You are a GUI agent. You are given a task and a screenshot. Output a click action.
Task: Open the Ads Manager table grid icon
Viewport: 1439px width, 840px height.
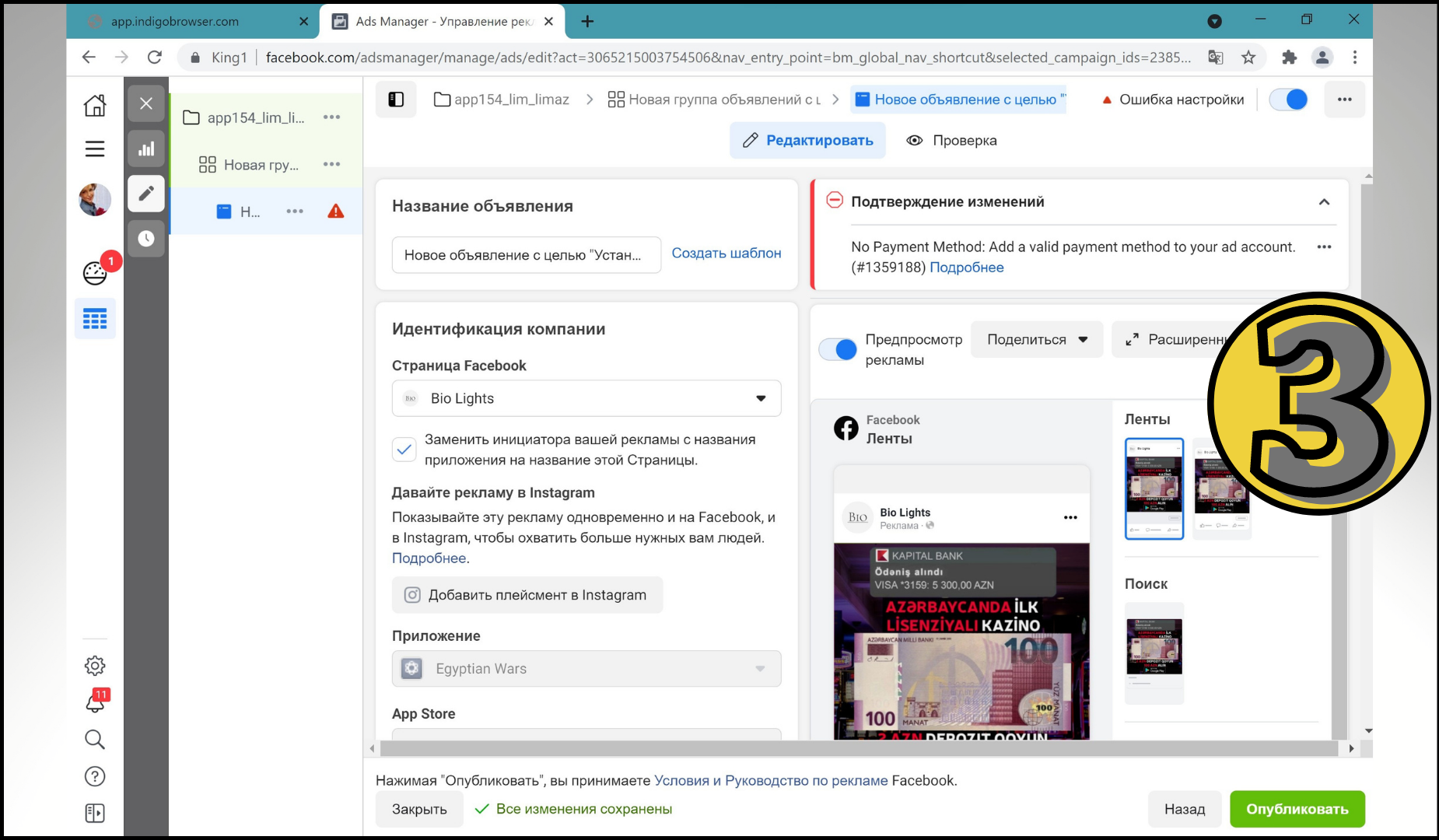click(95, 318)
